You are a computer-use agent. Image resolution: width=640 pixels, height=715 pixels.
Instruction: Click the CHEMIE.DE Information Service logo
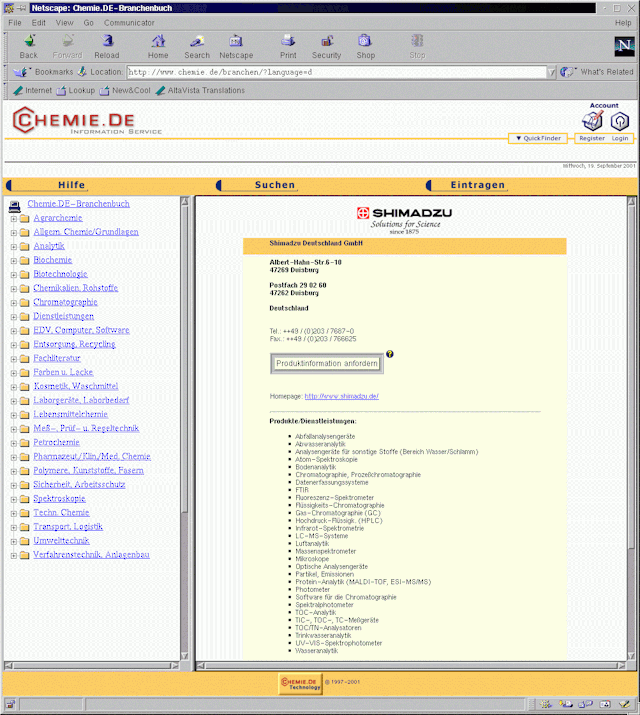(87, 121)
